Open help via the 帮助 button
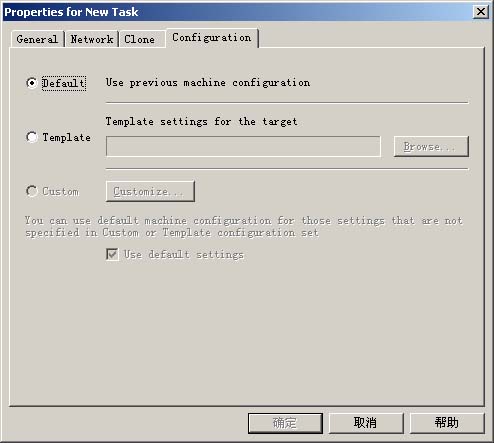 (x=447, y=423)
